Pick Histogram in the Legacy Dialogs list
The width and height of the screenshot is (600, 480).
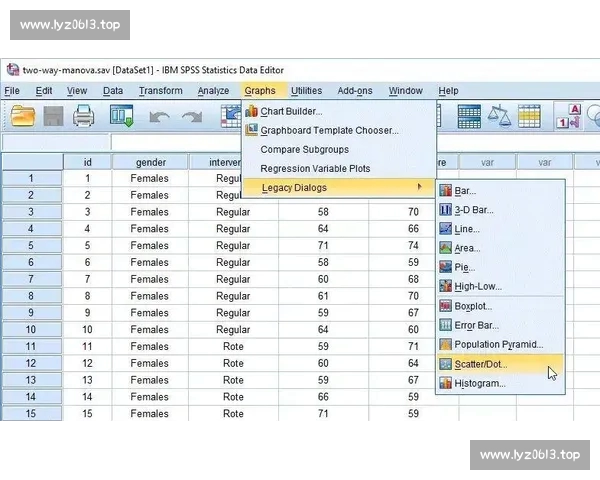[x=480, y=383]
